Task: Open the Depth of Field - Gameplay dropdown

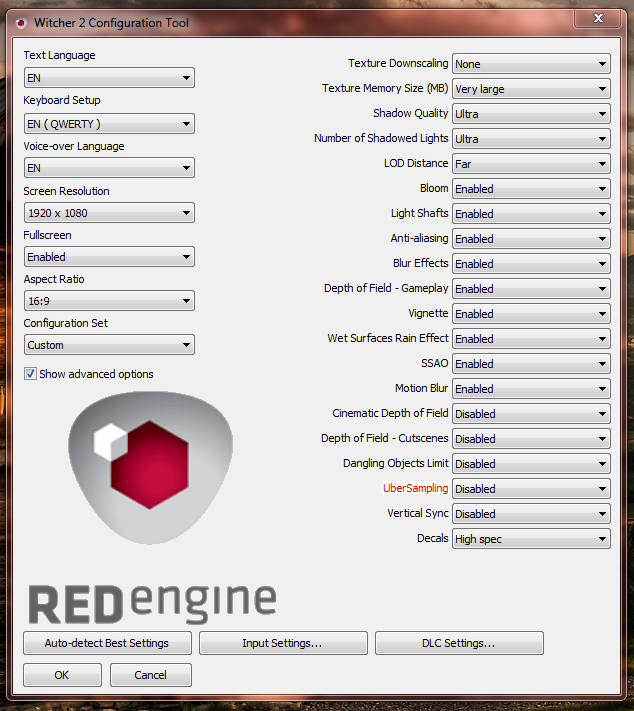Action: tap(531, 288)
